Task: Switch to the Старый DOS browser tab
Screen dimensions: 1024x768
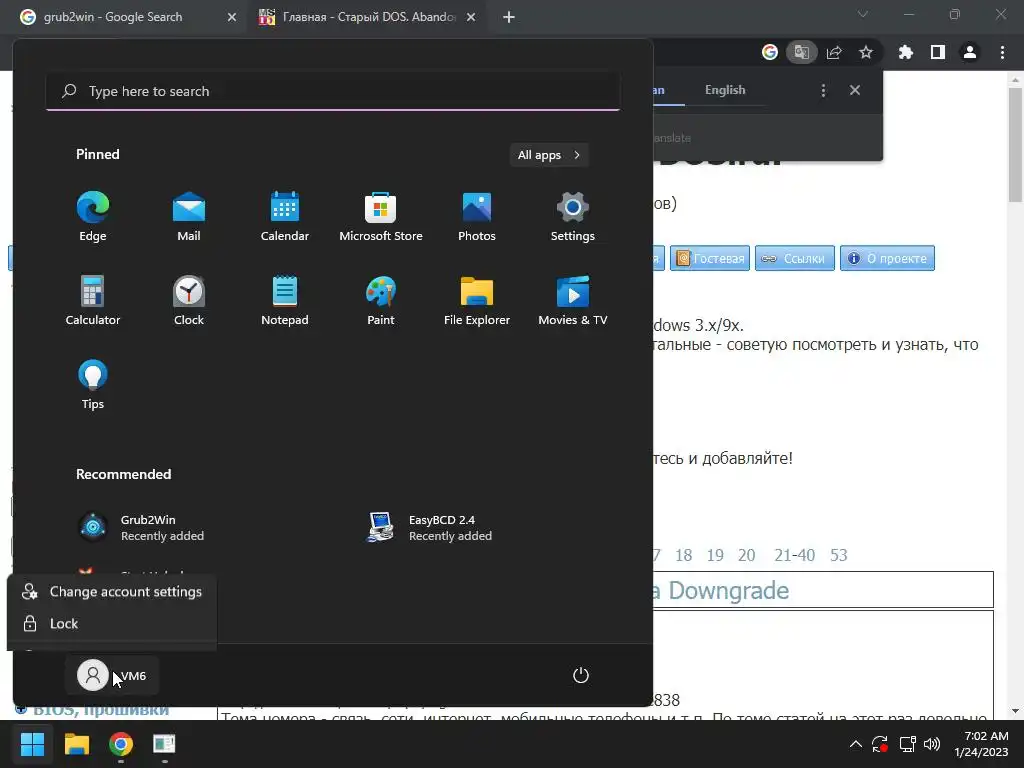Action: [367, 17]
